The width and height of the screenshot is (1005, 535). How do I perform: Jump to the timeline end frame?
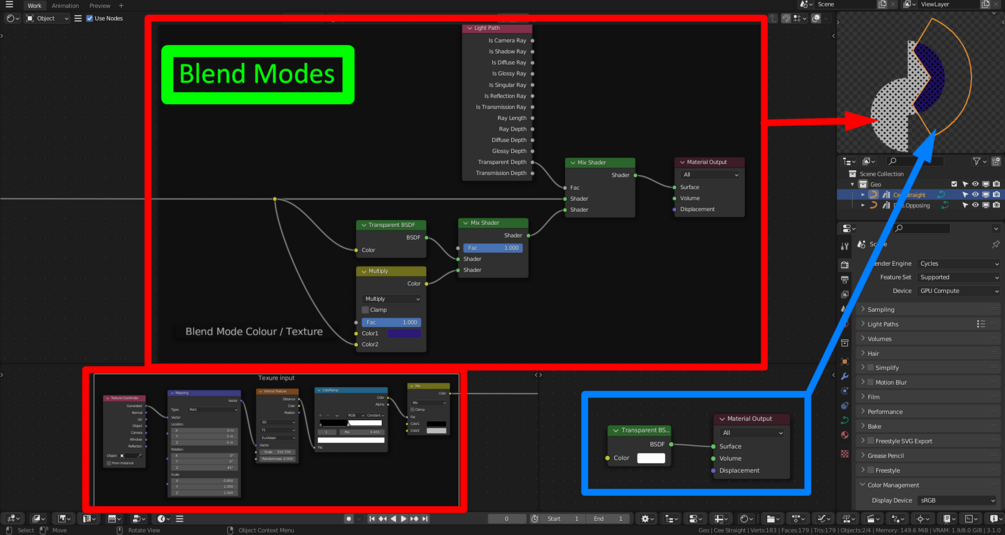click(x=424, y=519)
